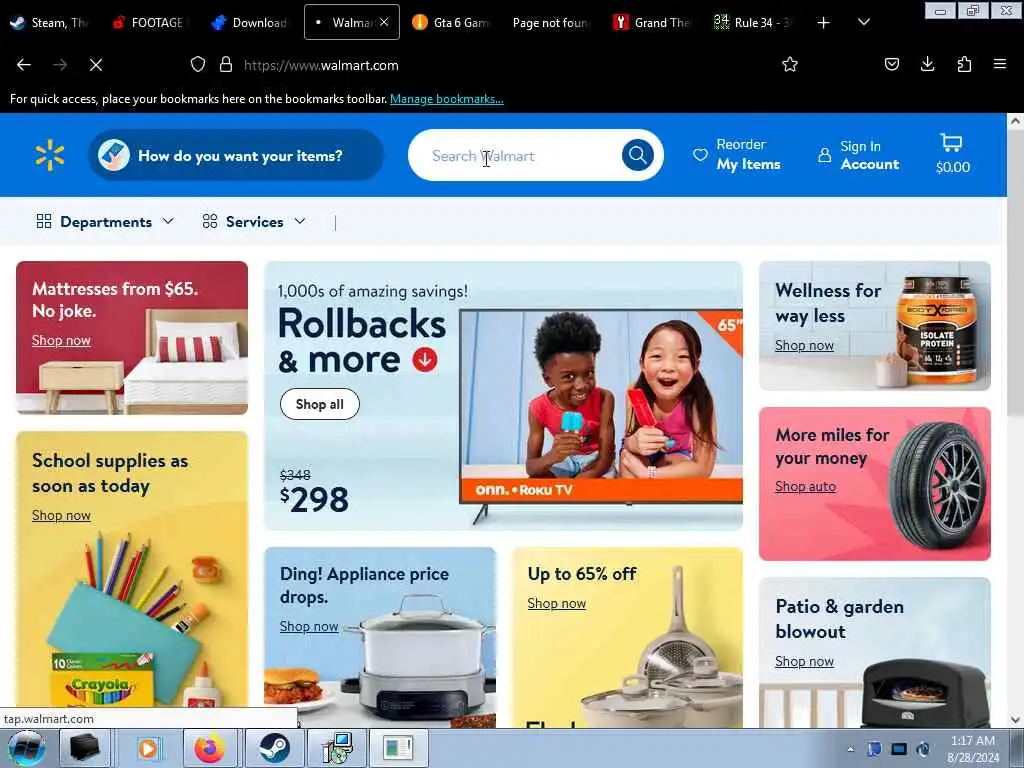Open the Pocket save icon

pyautogui.click(x=892, y=64)
